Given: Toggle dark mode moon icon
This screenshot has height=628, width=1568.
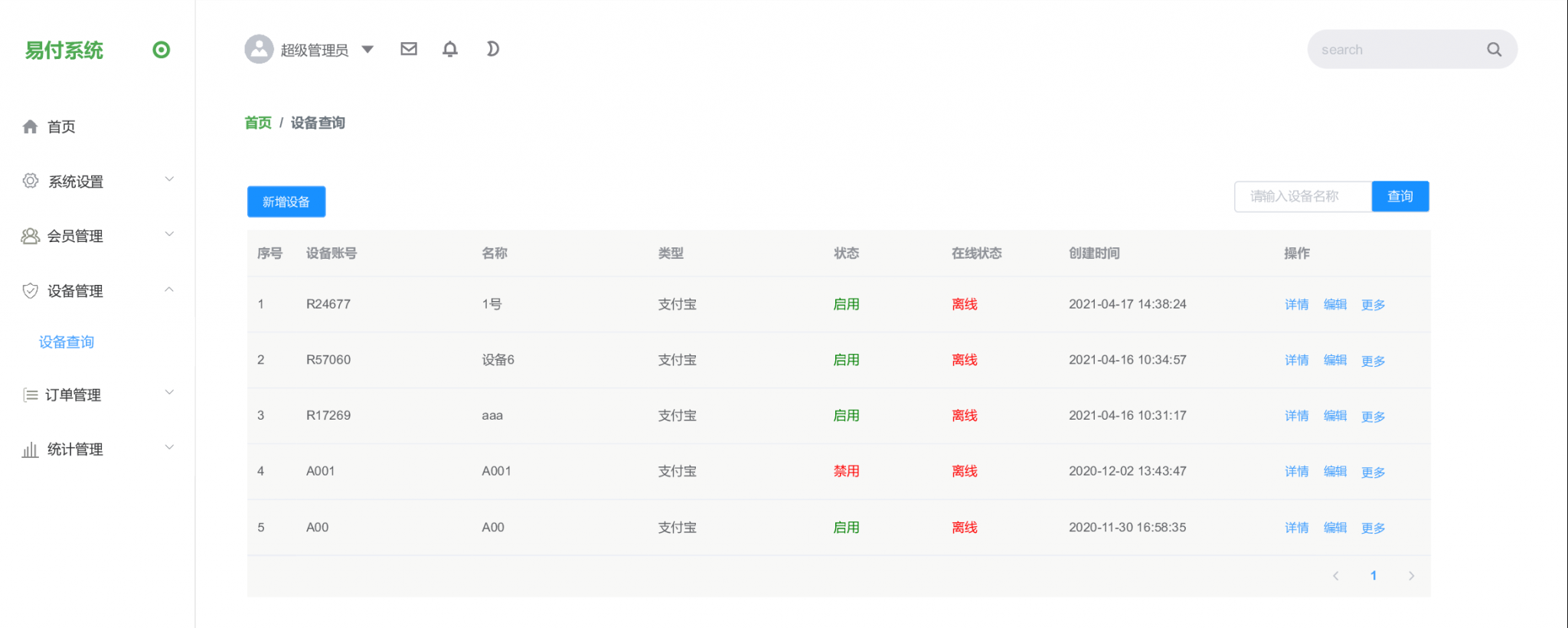Looking at the screenshot, I should click(492, 49).
